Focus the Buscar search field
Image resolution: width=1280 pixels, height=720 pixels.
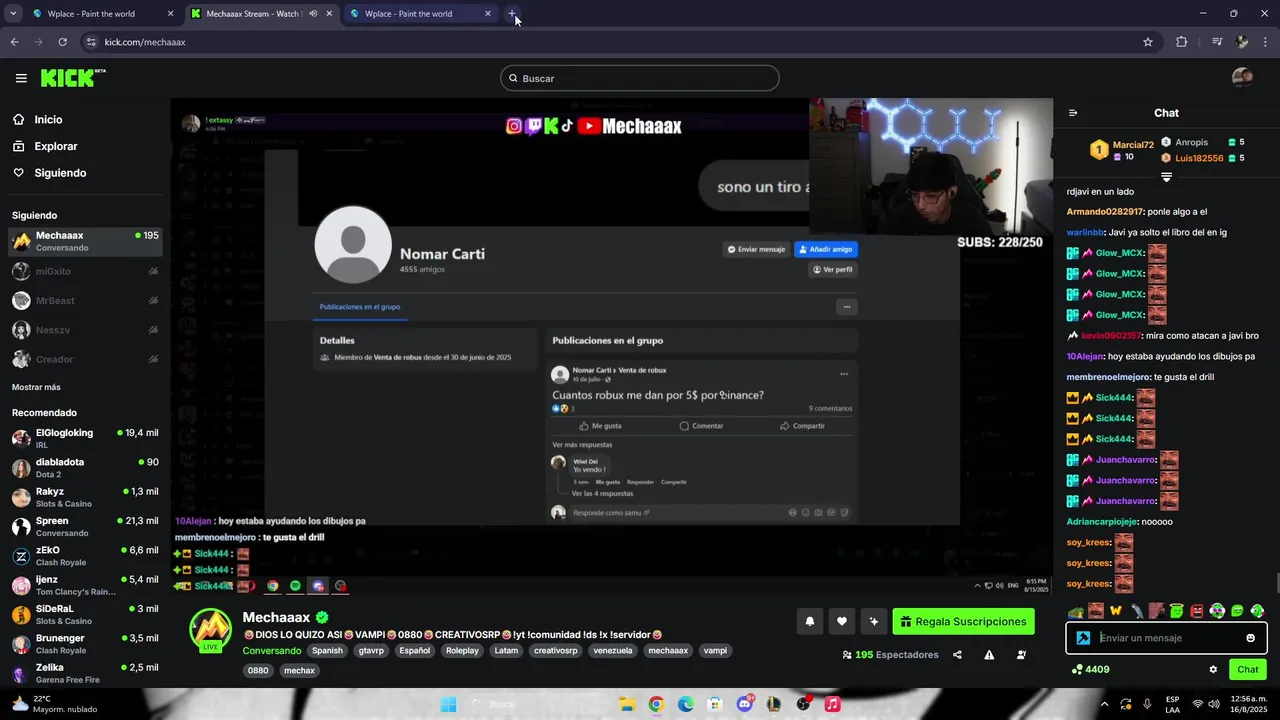640,78
